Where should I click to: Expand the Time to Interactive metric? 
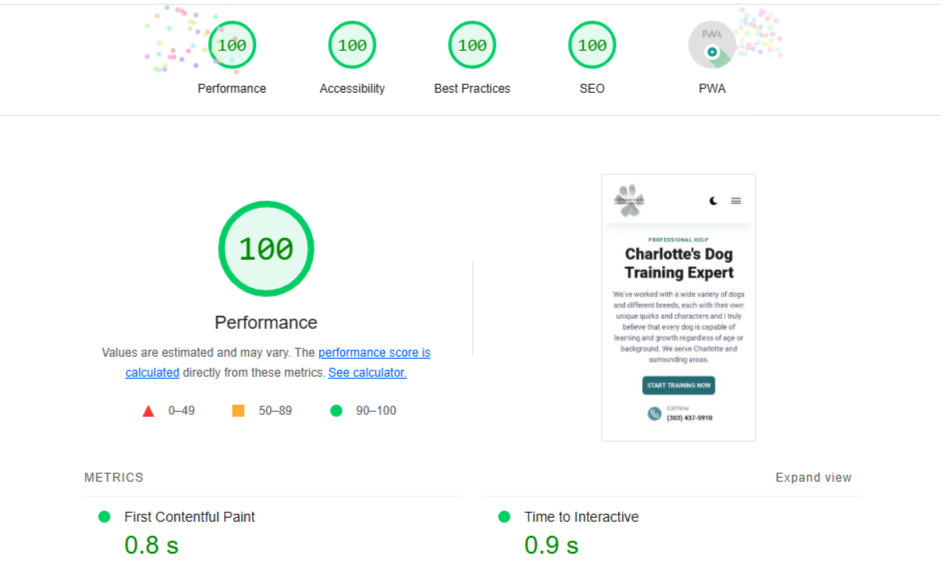pos(581,517)
